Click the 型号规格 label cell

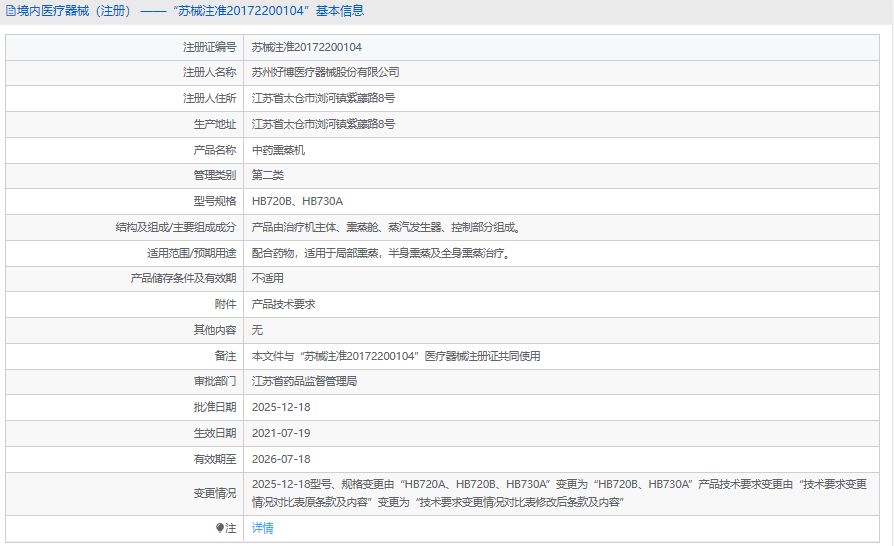(x=124, y=201)
